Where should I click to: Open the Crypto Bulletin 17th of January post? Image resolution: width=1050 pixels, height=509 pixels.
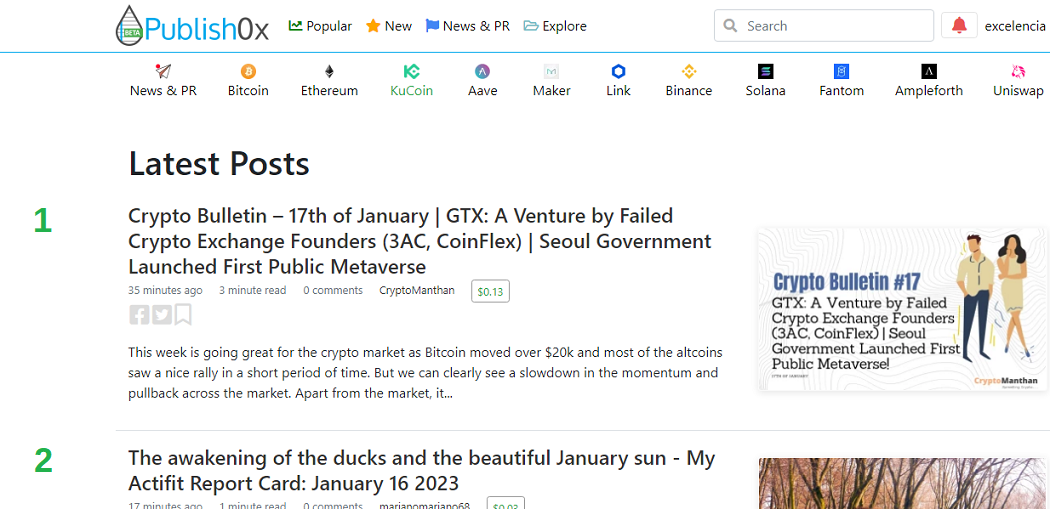click(x=419, y=241)
